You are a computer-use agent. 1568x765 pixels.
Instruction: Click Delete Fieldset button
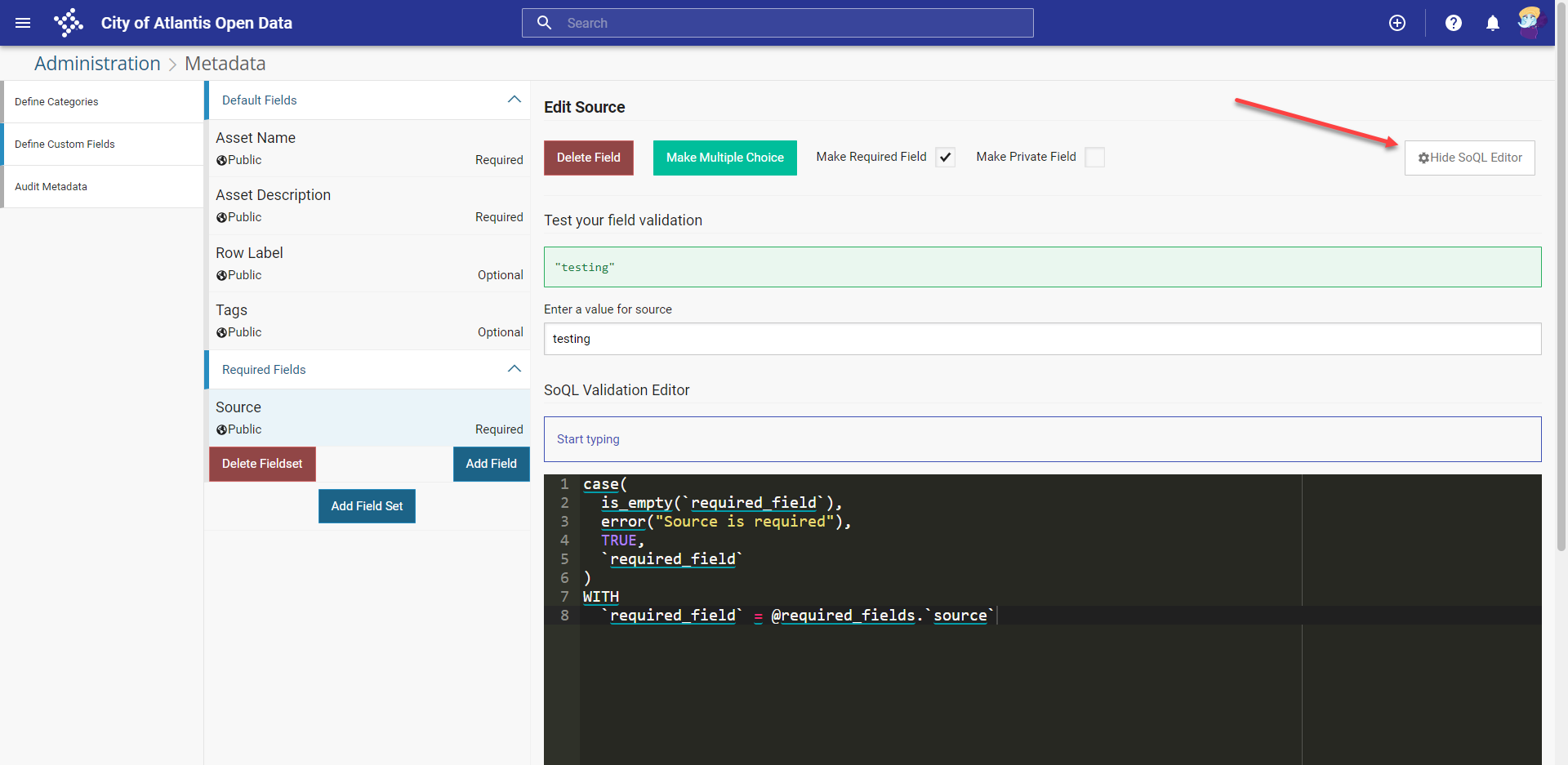point(262,464)
